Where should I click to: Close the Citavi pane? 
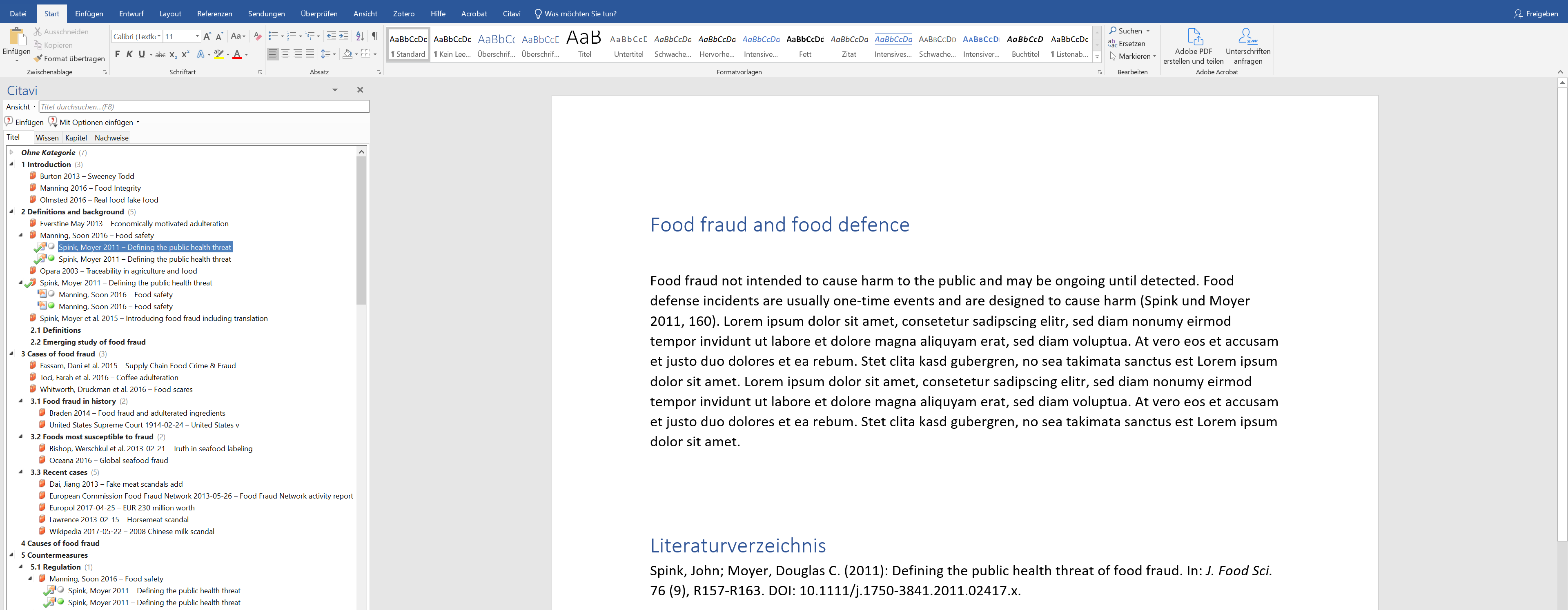(x=360, y=90)
